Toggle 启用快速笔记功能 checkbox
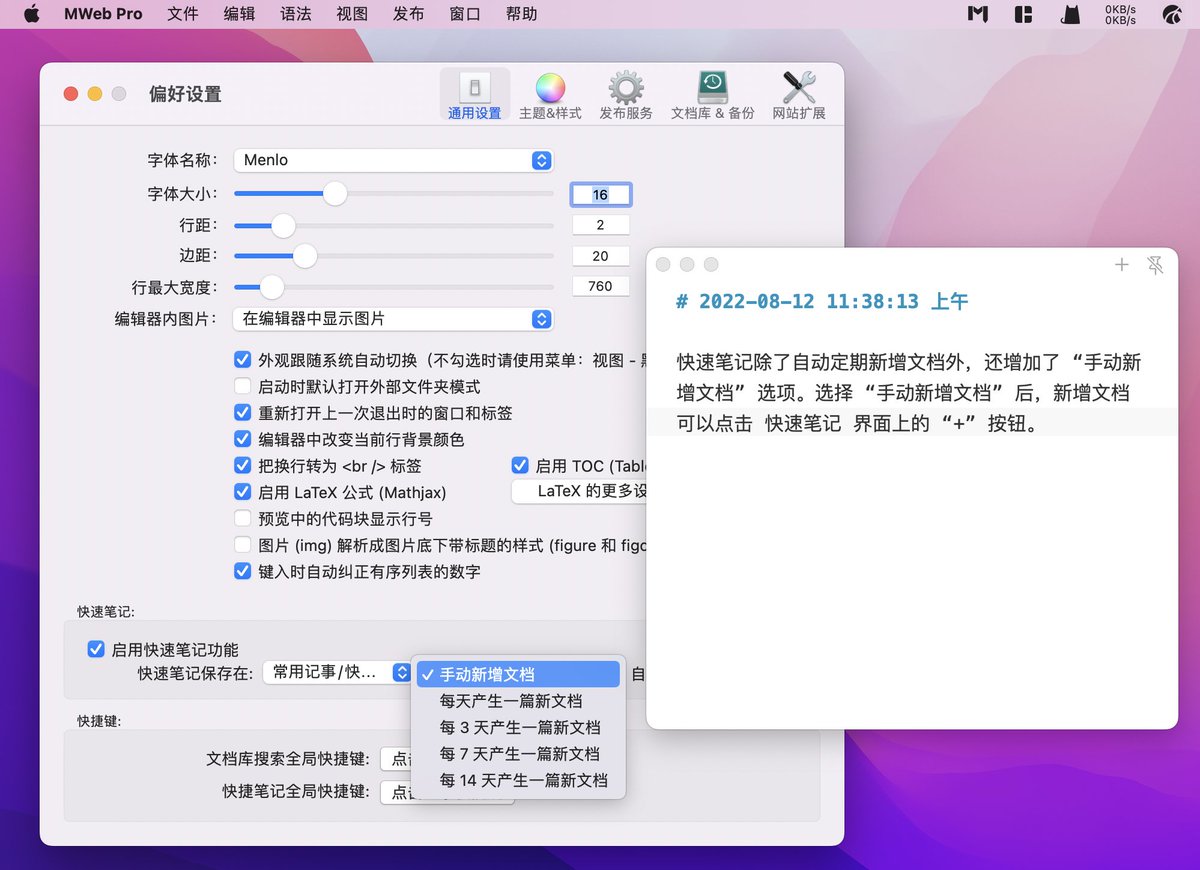Image resolution: width=1200 pixels, height=870 pixels. [96, 649]
